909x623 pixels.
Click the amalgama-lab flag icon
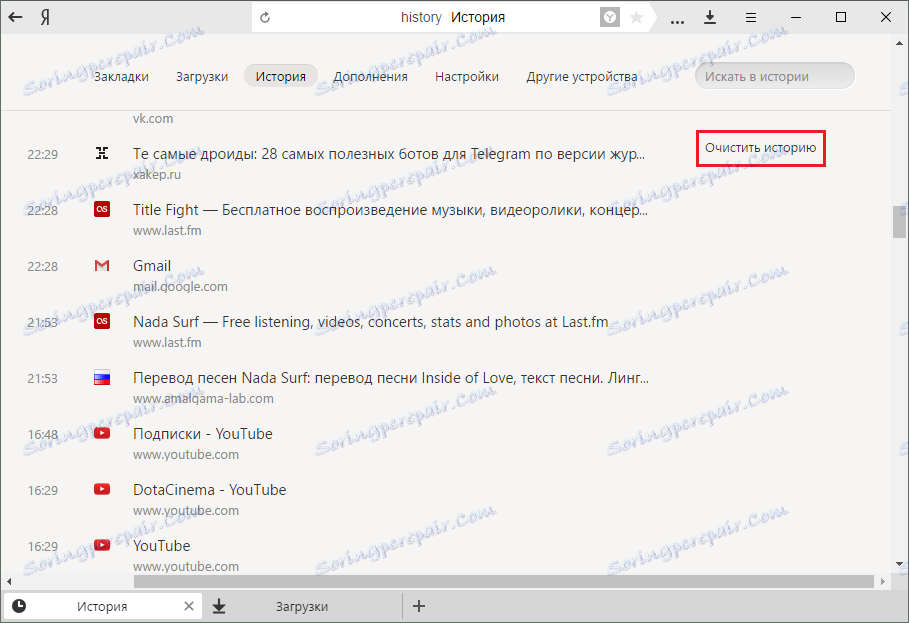(x=102, y=378)
